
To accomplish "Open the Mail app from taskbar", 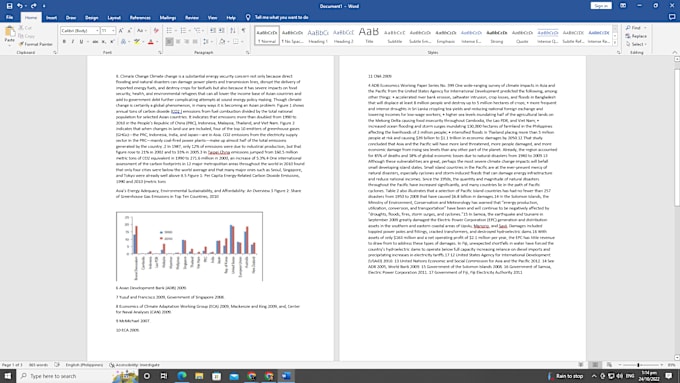I will tap(234, 376).
